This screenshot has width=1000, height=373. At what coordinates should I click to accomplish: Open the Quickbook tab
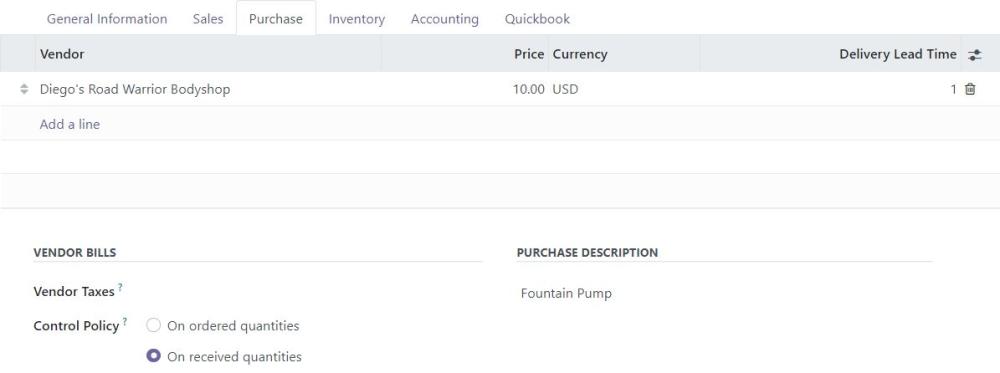pyautogui.click(x=537, y=18)
